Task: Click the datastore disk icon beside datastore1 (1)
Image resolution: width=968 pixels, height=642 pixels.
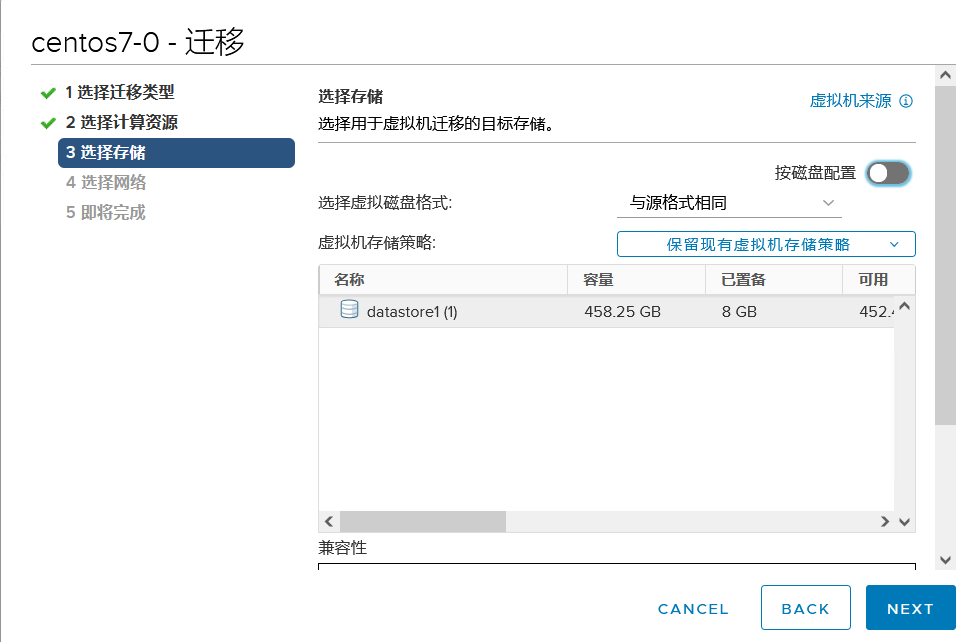Action: point(347,311)
